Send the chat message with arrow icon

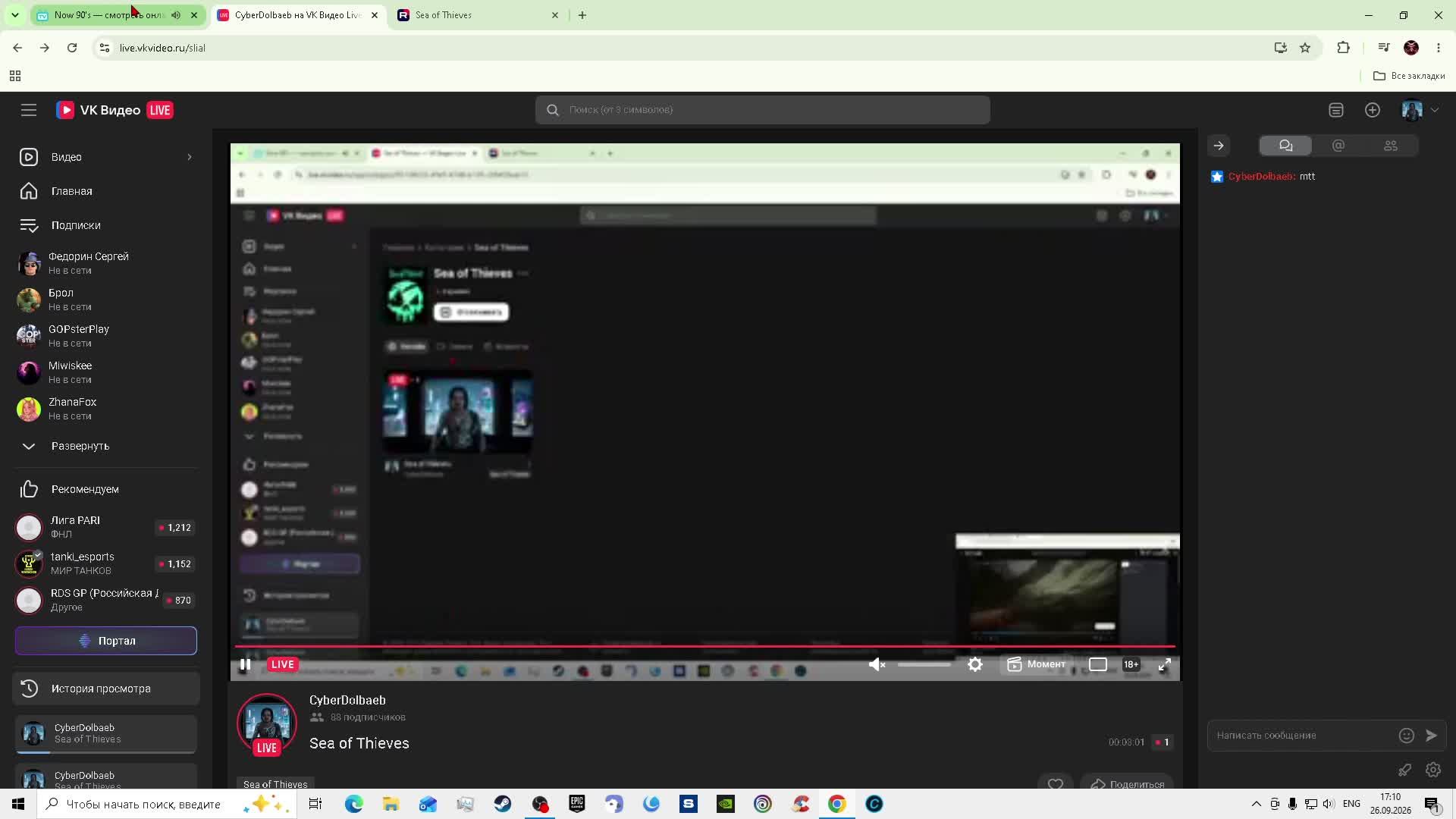tap(1431, 735)
